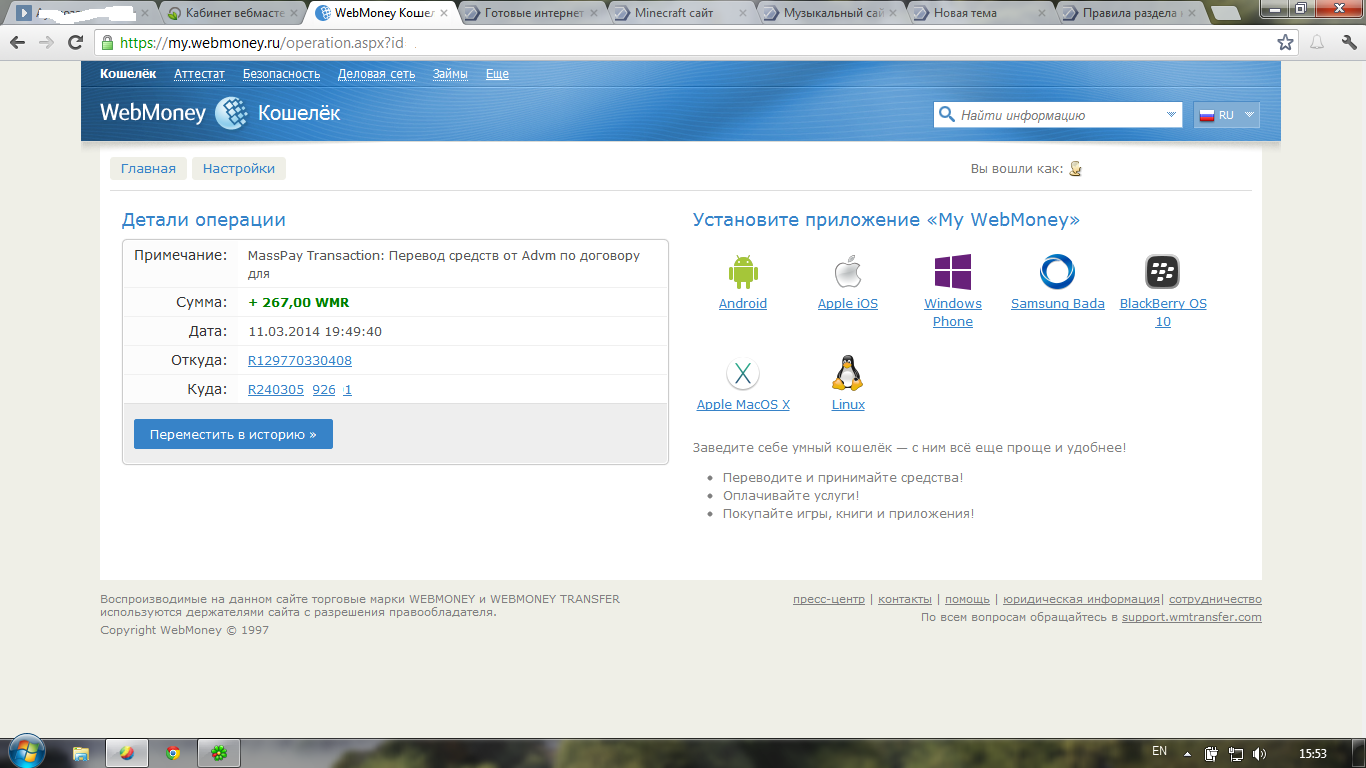Open помощь footer link
1366x768 pixels.
[x=967, y=599]
